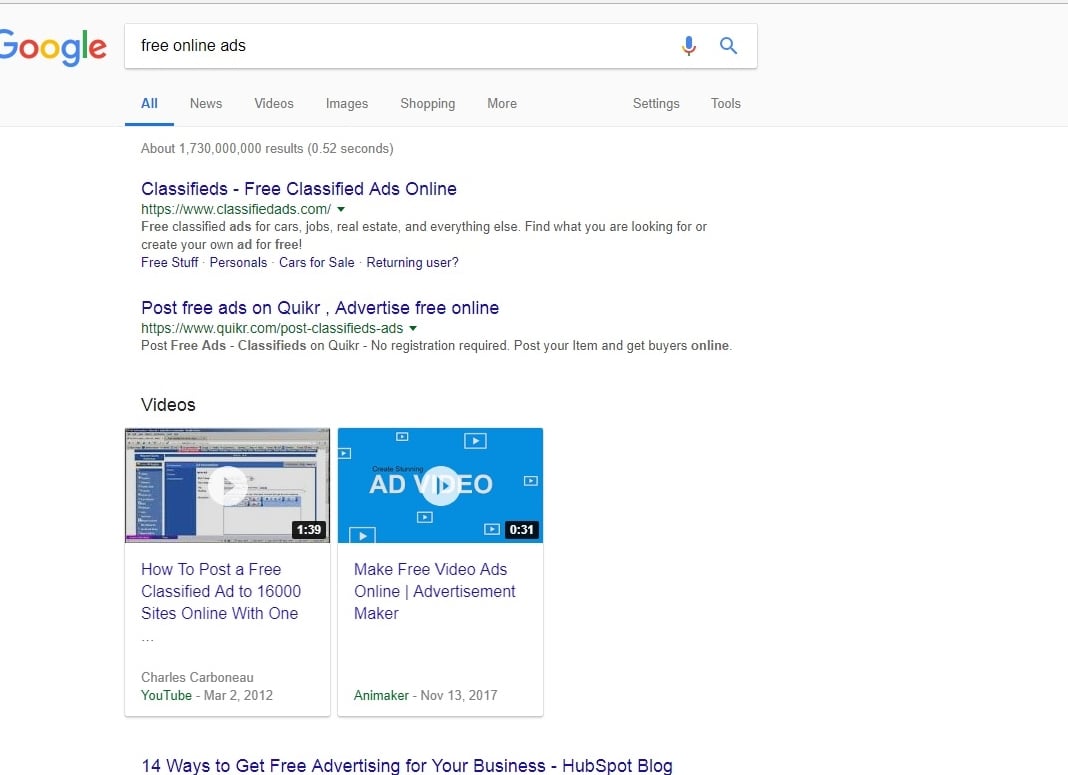Switch to the News tab
Screen dimensions: 1068x775
(x=206, y=103)
